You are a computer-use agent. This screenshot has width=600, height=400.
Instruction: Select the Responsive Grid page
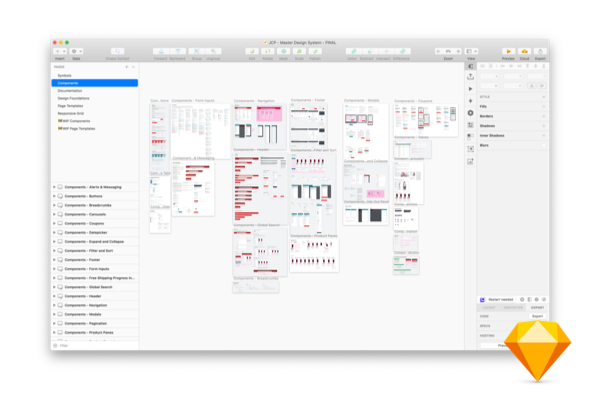[95, 114]
